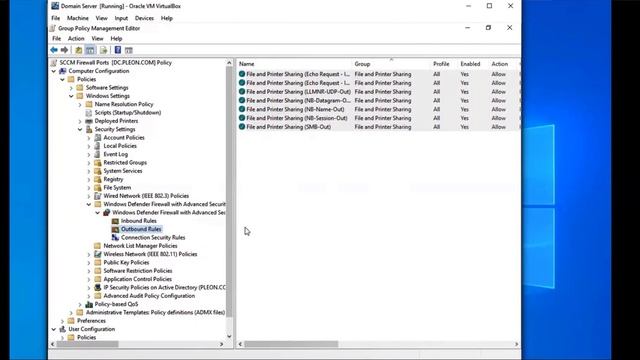Click the Show/Hide Action Pane toolbar icon

click(129, 50)
